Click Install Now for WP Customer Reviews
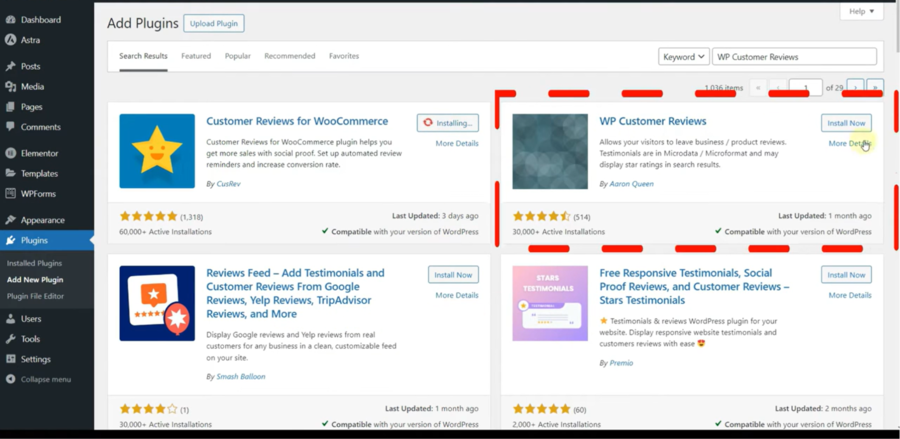 846,123
